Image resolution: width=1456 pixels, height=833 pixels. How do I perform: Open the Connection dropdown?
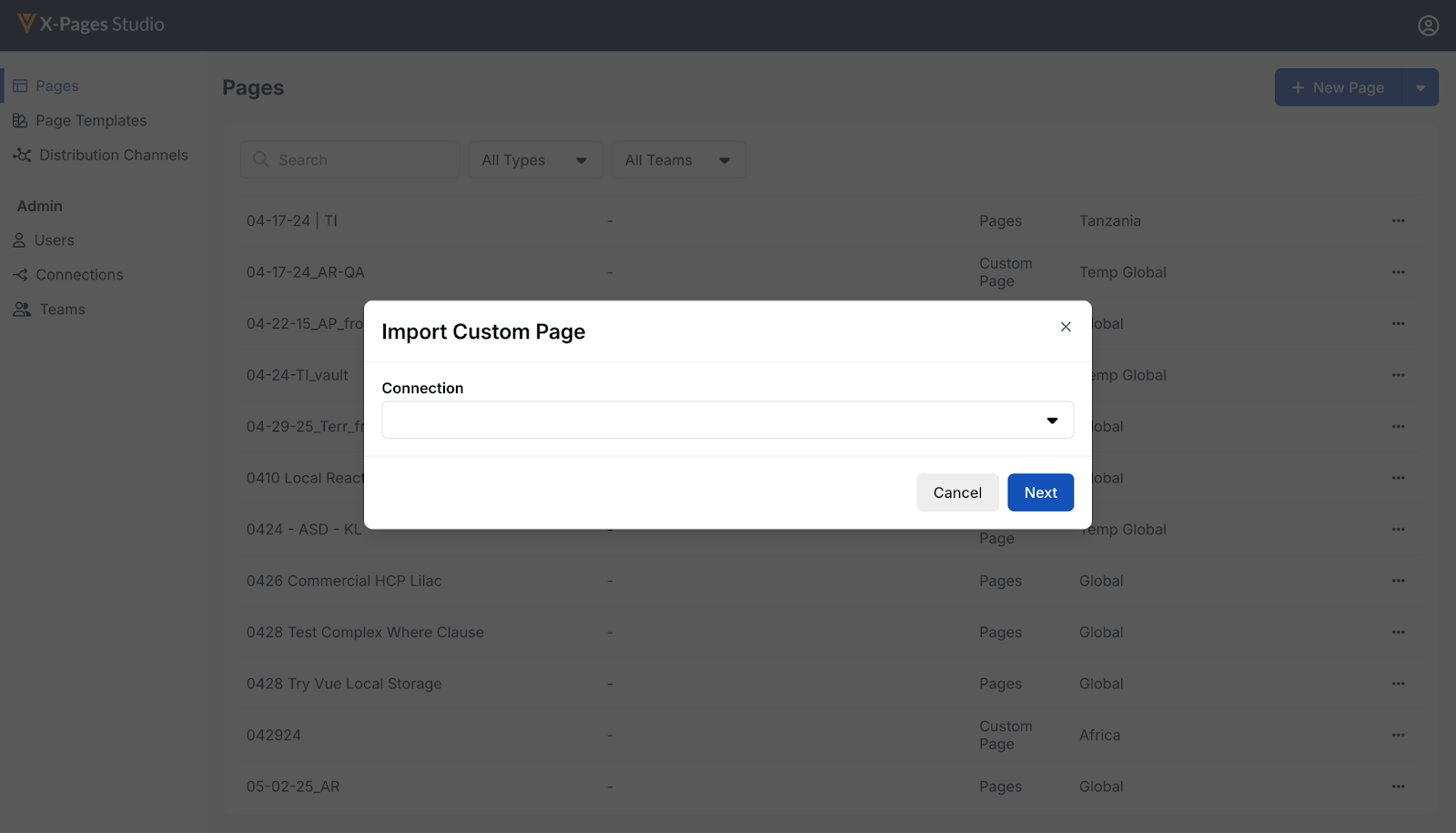click(727, 421)
